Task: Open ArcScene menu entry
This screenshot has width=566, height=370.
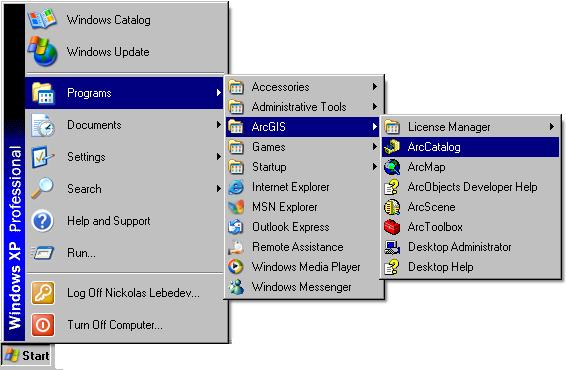Action: 470,207
